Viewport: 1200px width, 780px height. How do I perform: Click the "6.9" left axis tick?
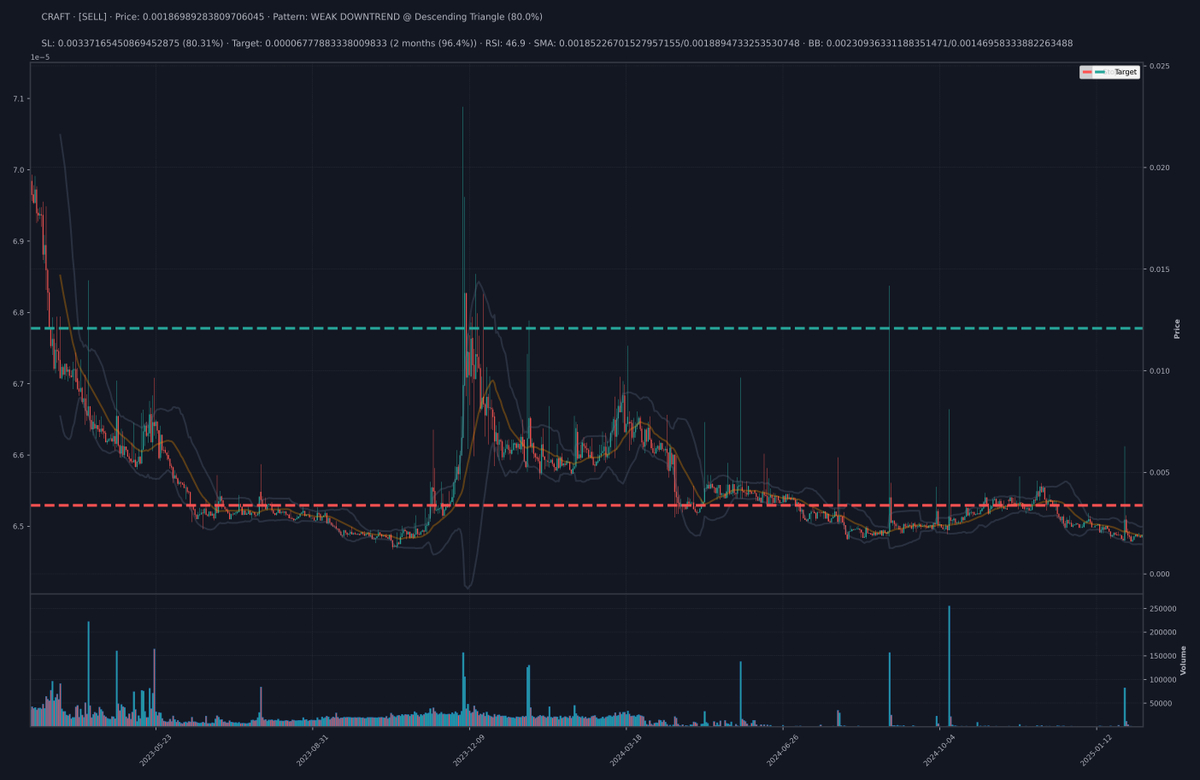(19, 242)
